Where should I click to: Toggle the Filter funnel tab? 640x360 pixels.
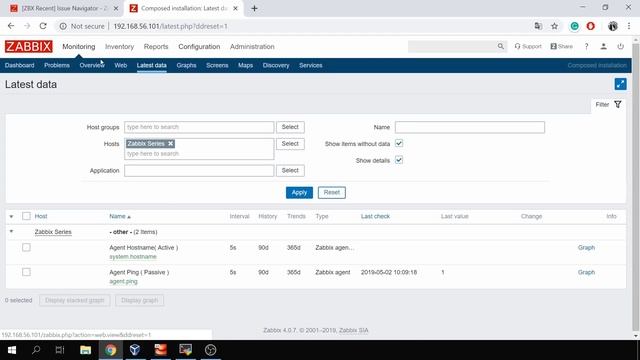point(608,105)
